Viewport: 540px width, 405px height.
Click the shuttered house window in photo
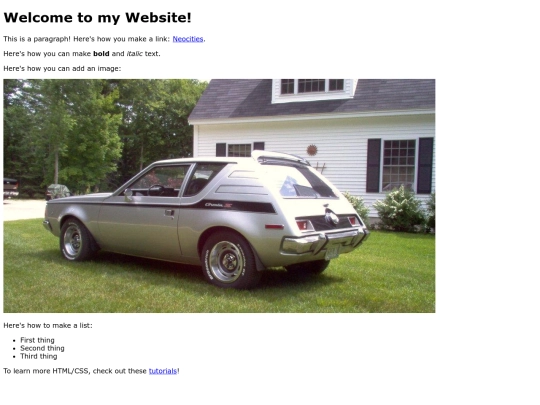click(399, 165)
